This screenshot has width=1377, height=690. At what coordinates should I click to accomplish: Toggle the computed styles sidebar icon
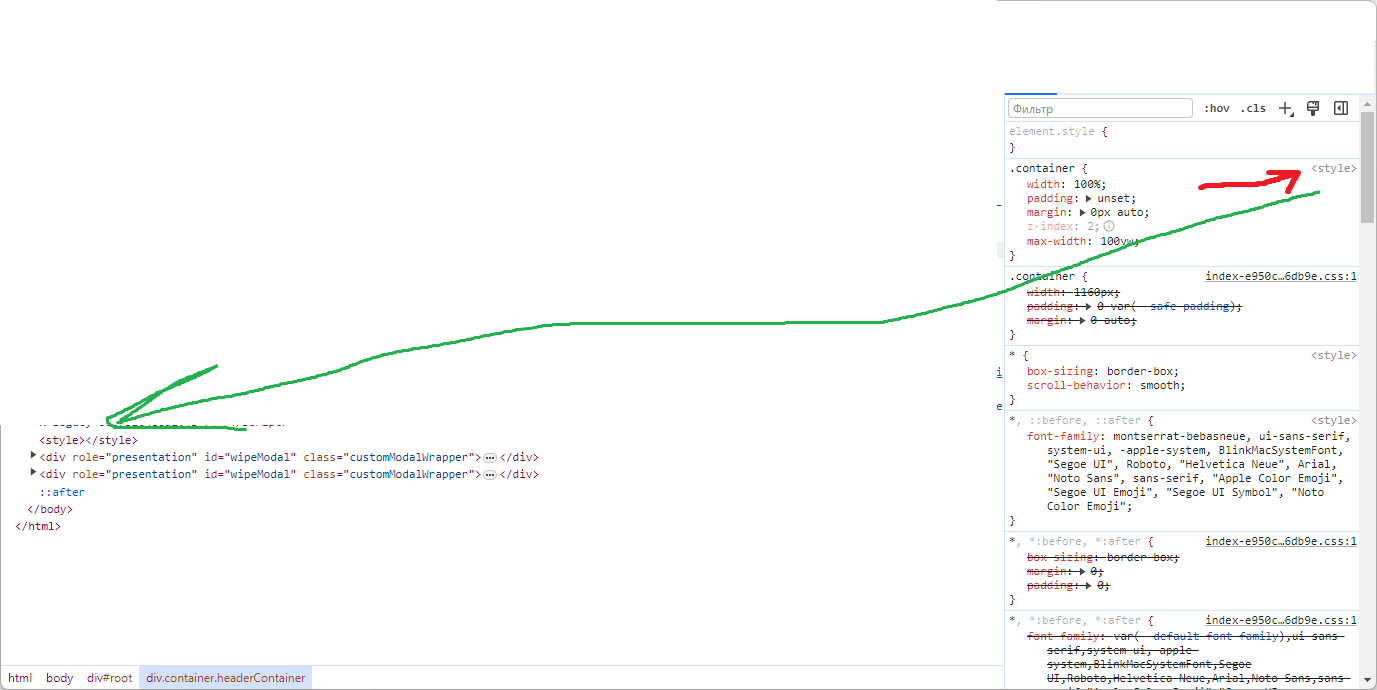[1341, 108]
